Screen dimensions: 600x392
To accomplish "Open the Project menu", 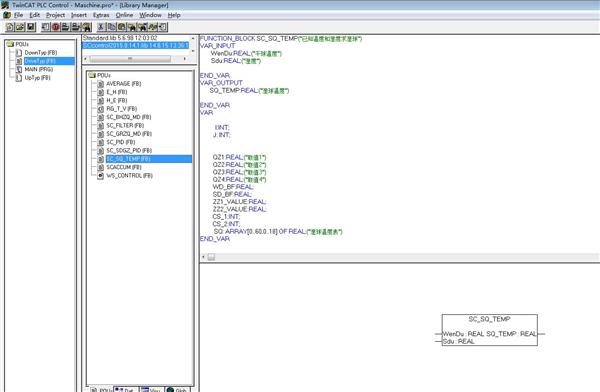I will [55, 15].
